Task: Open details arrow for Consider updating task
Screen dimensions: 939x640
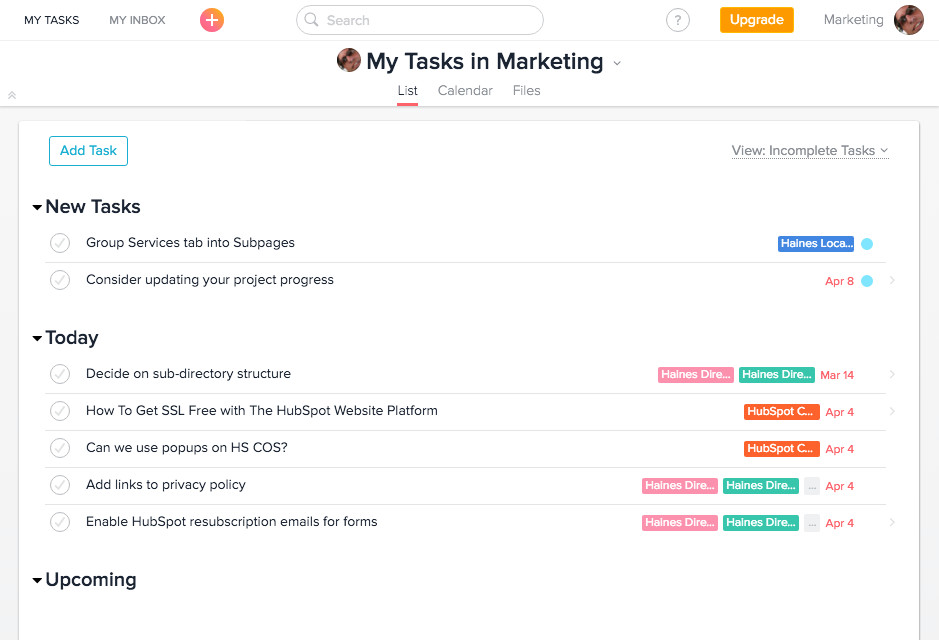Action: (892, 281)
